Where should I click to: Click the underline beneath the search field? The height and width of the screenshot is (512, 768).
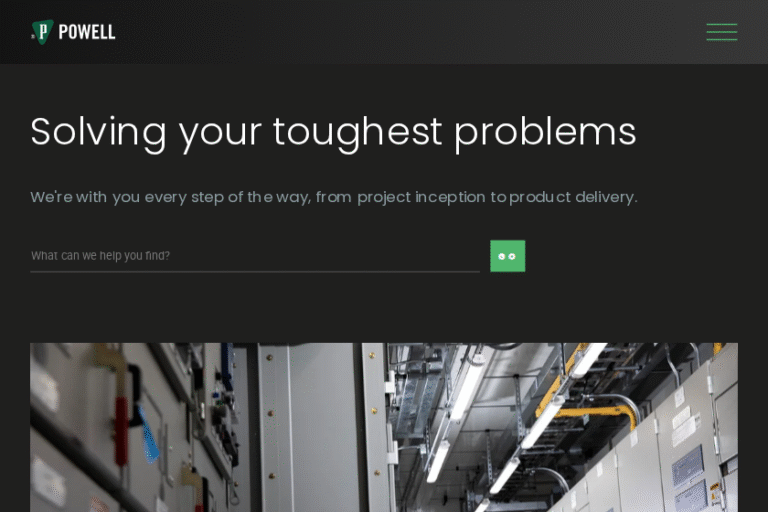tap(255, 271)
